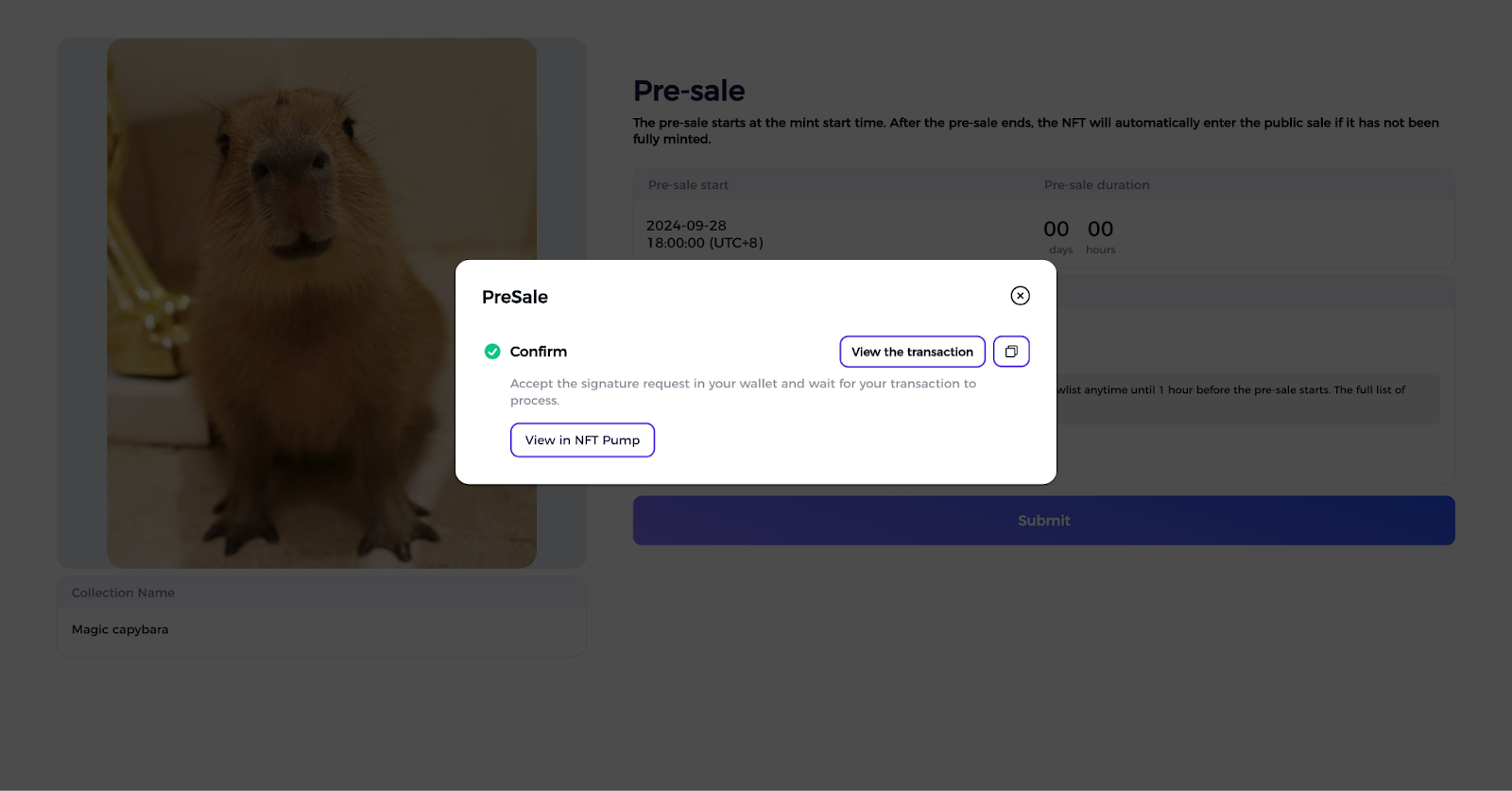Click the signature request instruction text
1512x791 pixels.
(743, 392)
